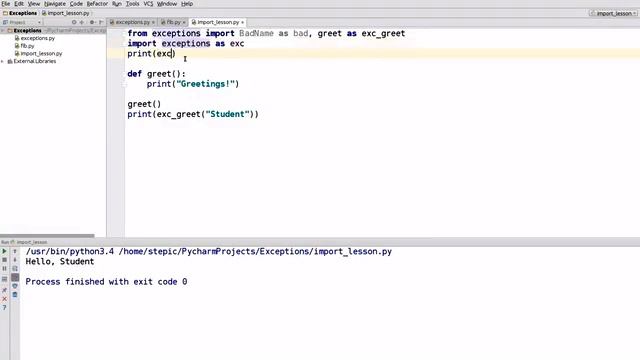Open the VCS menu

148,4
